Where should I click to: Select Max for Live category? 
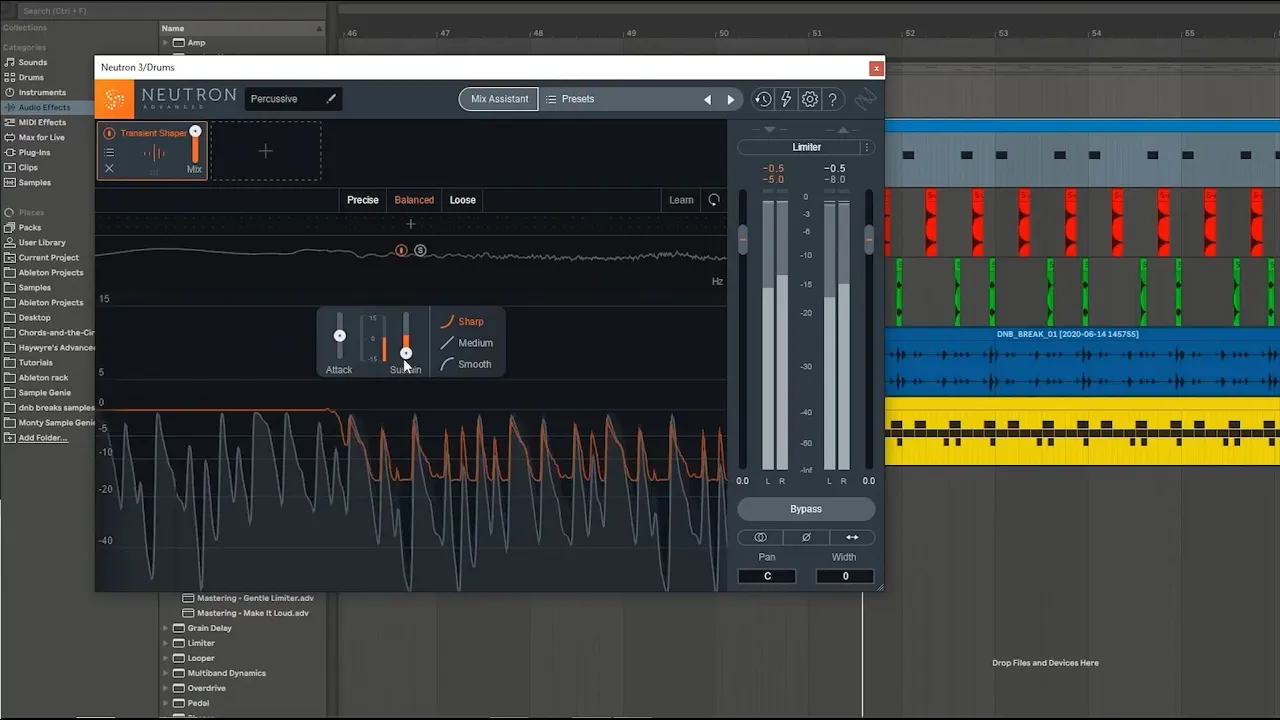(41, 137)
